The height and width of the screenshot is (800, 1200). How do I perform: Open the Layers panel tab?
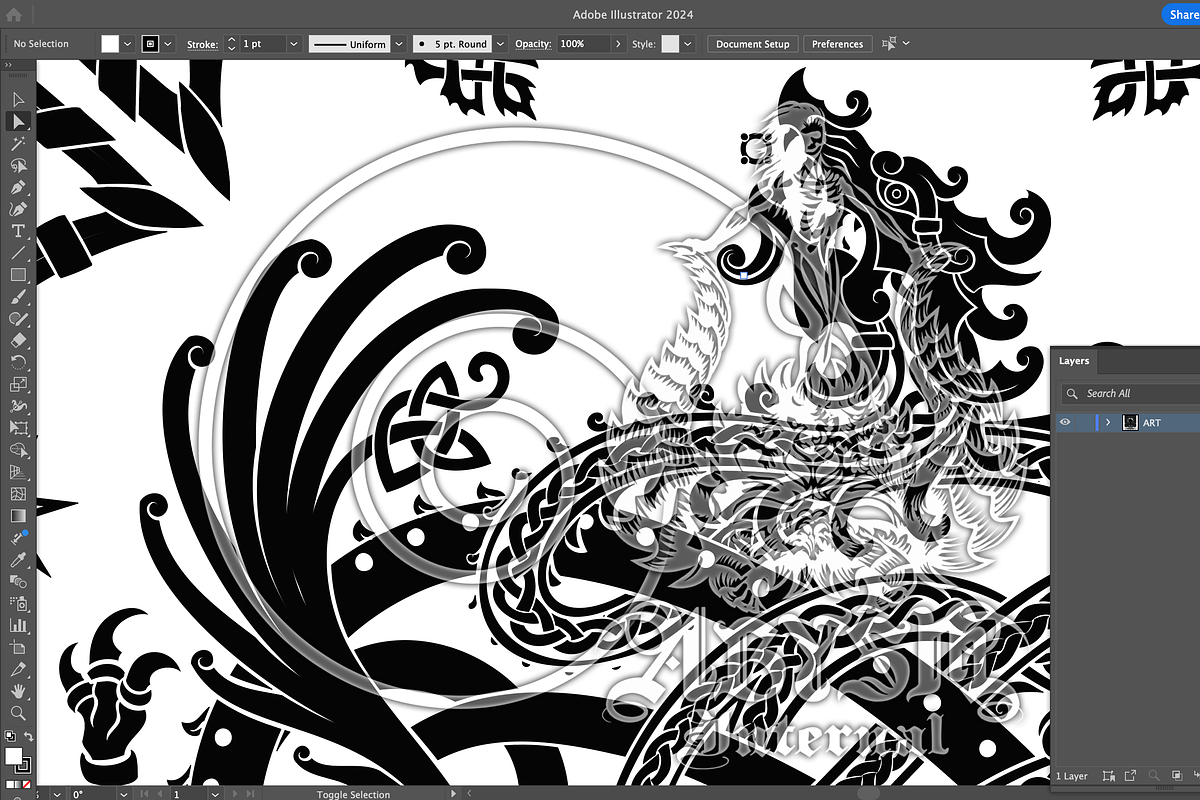(x=1074, y=361)
